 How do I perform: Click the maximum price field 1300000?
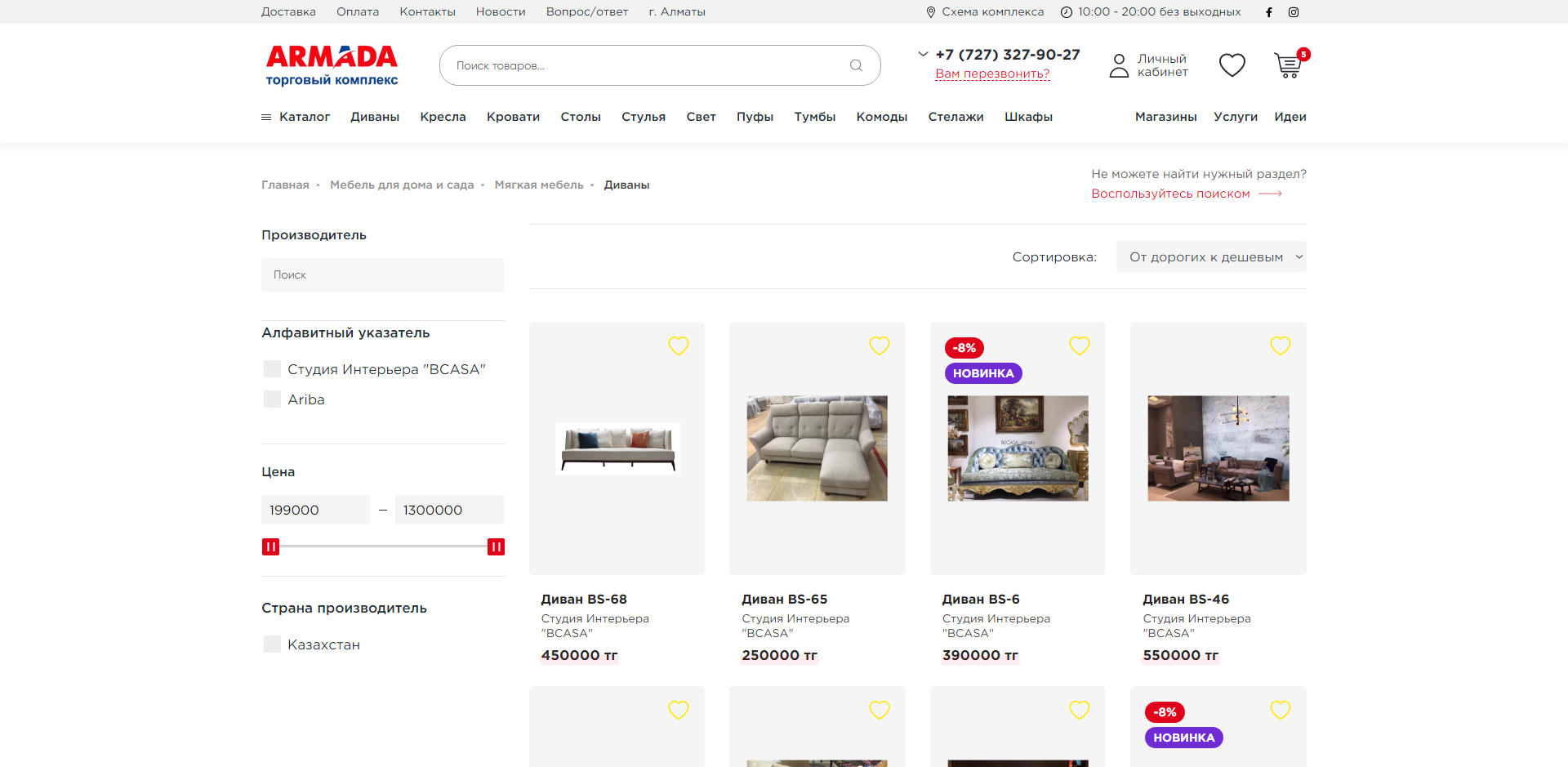[x=450, y=510]
